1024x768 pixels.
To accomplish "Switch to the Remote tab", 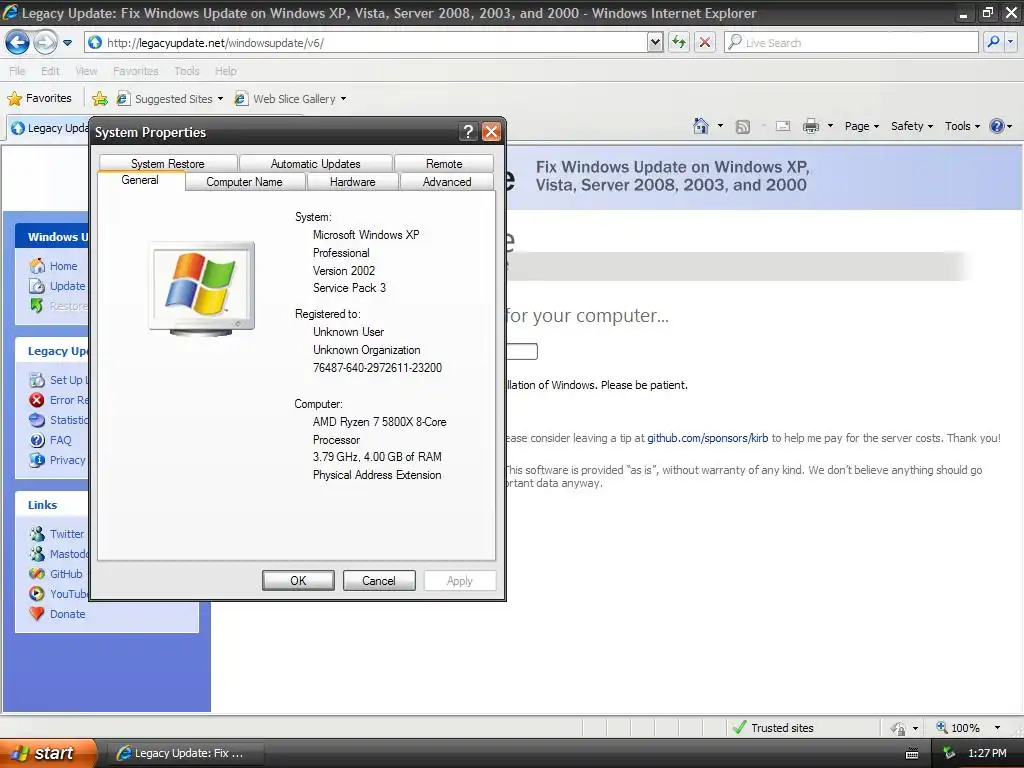I will [x=444, y=163].
